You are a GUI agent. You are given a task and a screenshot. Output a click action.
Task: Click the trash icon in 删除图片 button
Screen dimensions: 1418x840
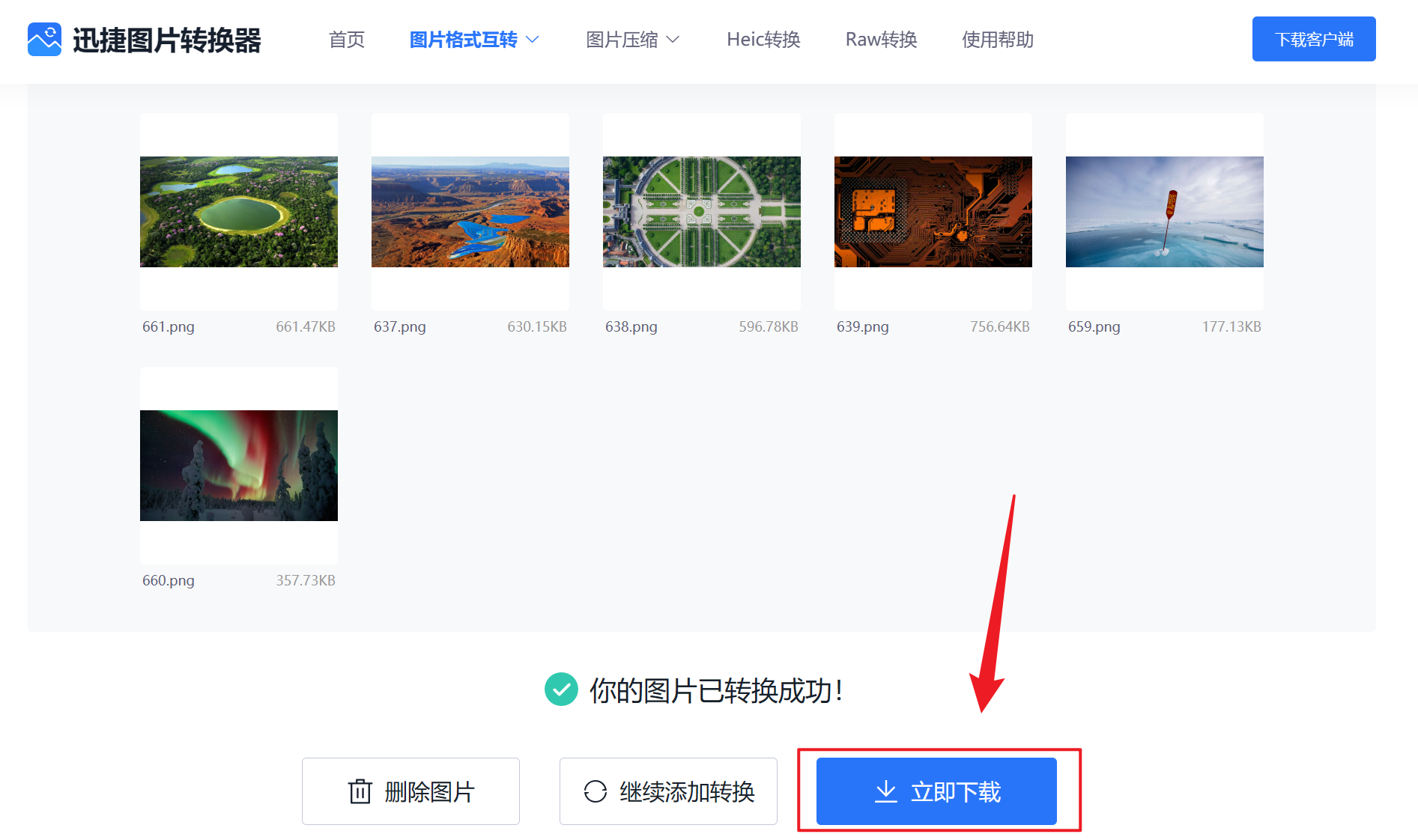click(x=360, y=791)
